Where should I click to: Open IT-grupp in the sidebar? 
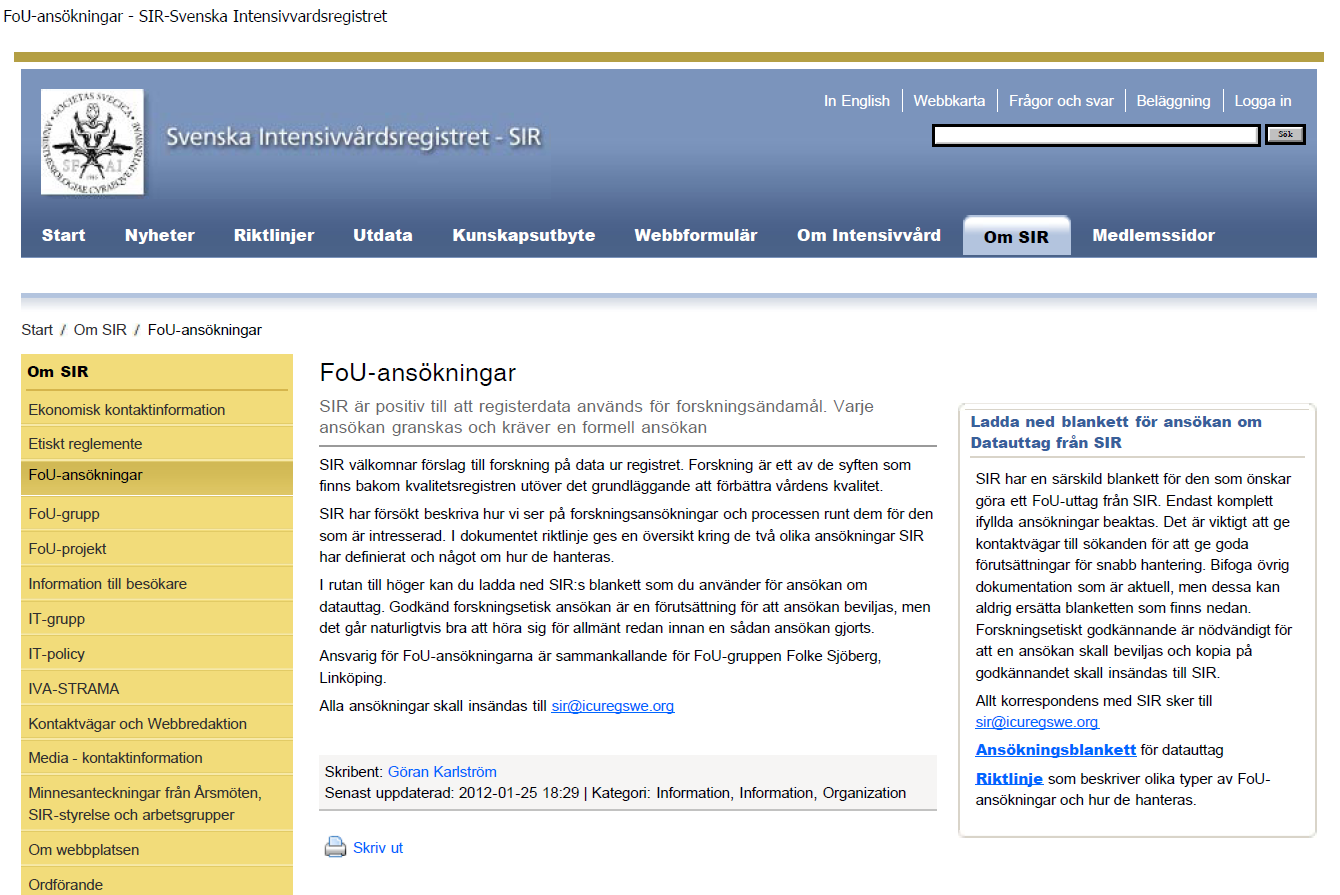point(57,619)
